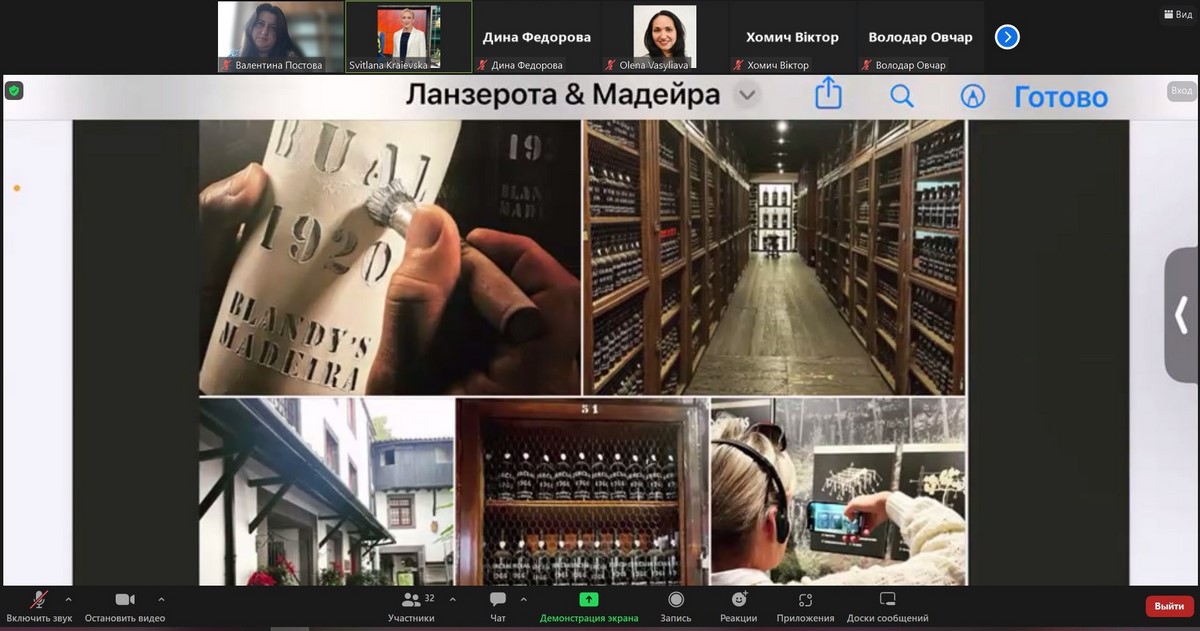Viewport: 1200px width, 631px height.
Task: Stop video camera
Action: (x=125, y=606)
